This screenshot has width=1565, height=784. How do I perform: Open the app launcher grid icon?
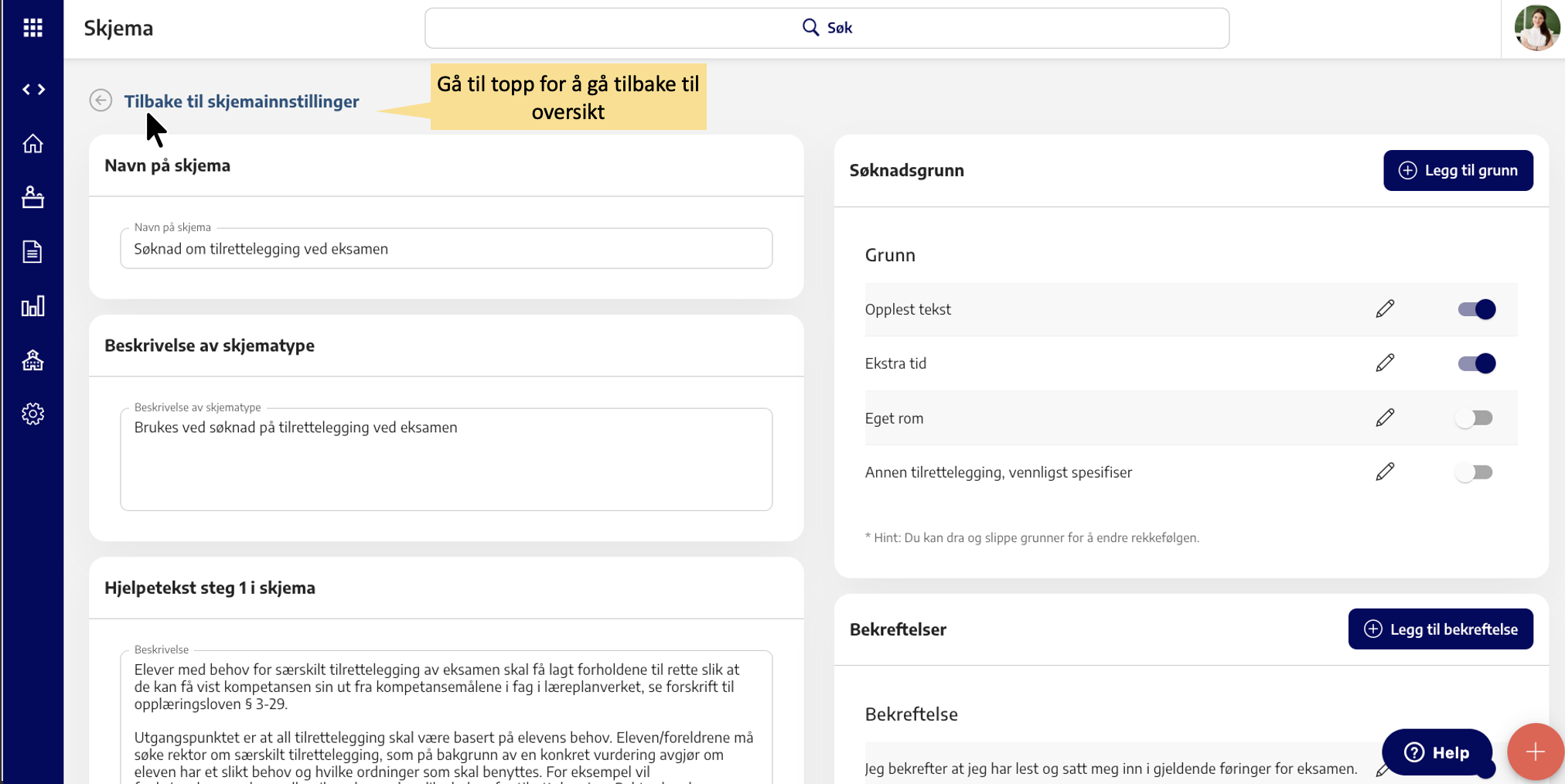click(32, 28)
